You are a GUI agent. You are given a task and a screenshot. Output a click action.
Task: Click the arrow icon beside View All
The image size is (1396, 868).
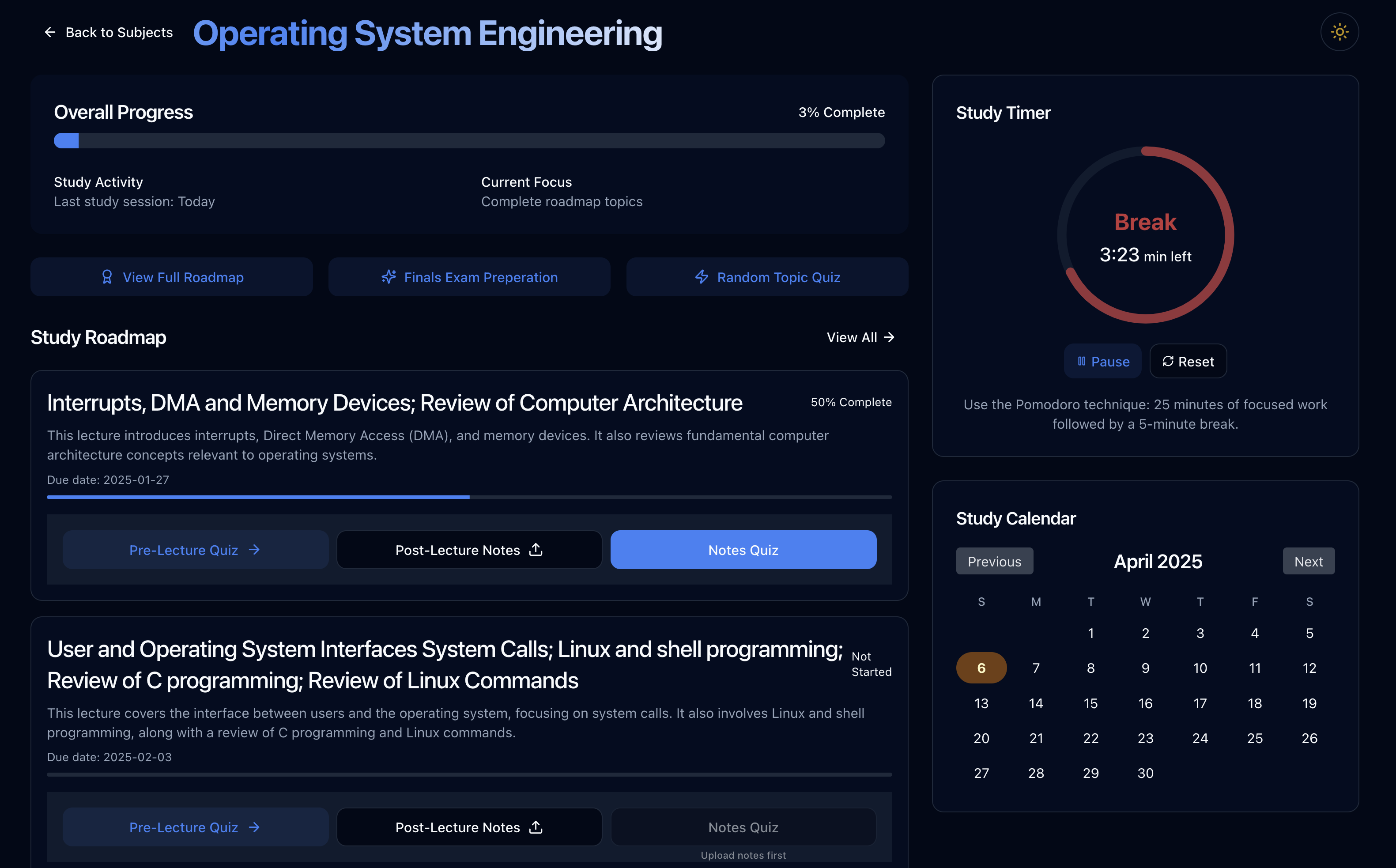pos(889,337)
